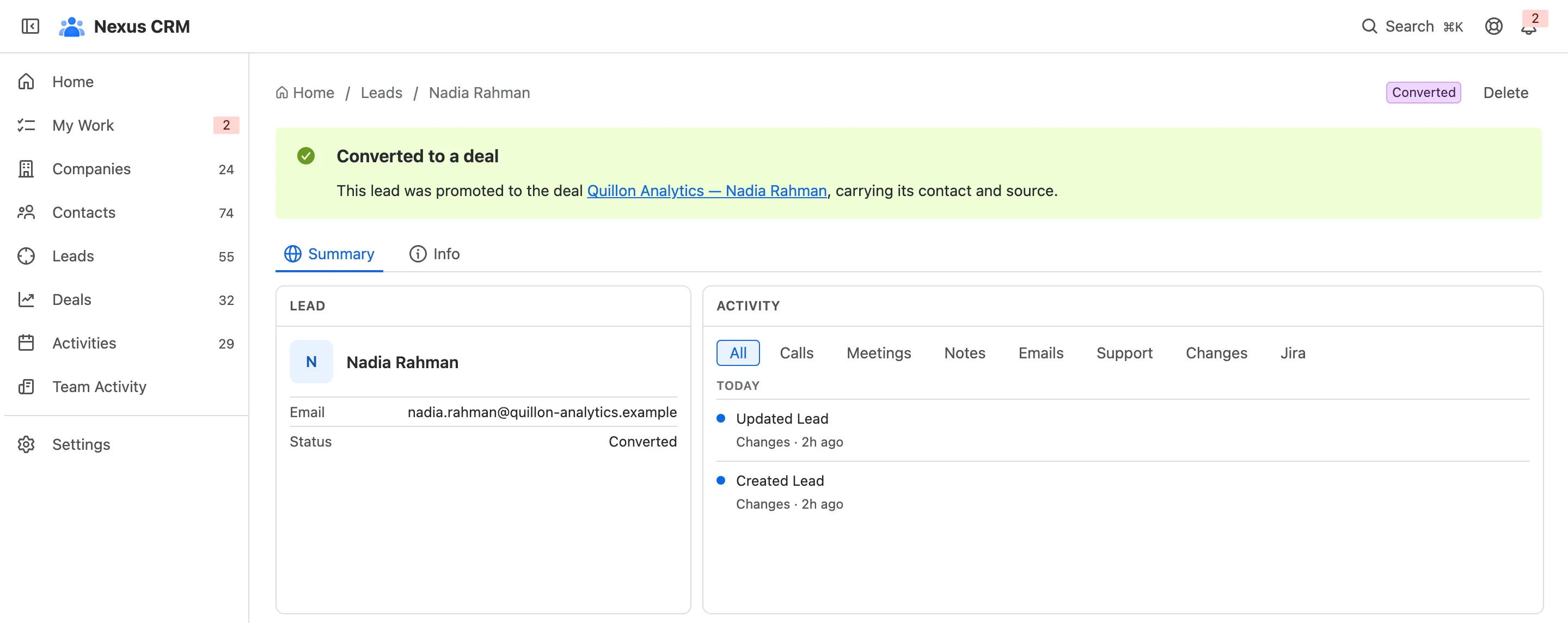This screenshot has height=623, width=1568.
Task: Open the help lifebuoy icon
Action: pyautogui.click(x=1493, y=26)
